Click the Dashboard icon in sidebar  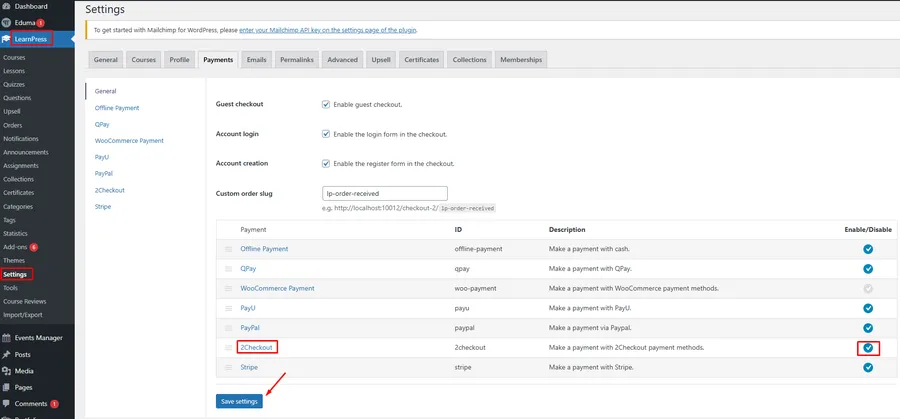(x=7, y=6)
